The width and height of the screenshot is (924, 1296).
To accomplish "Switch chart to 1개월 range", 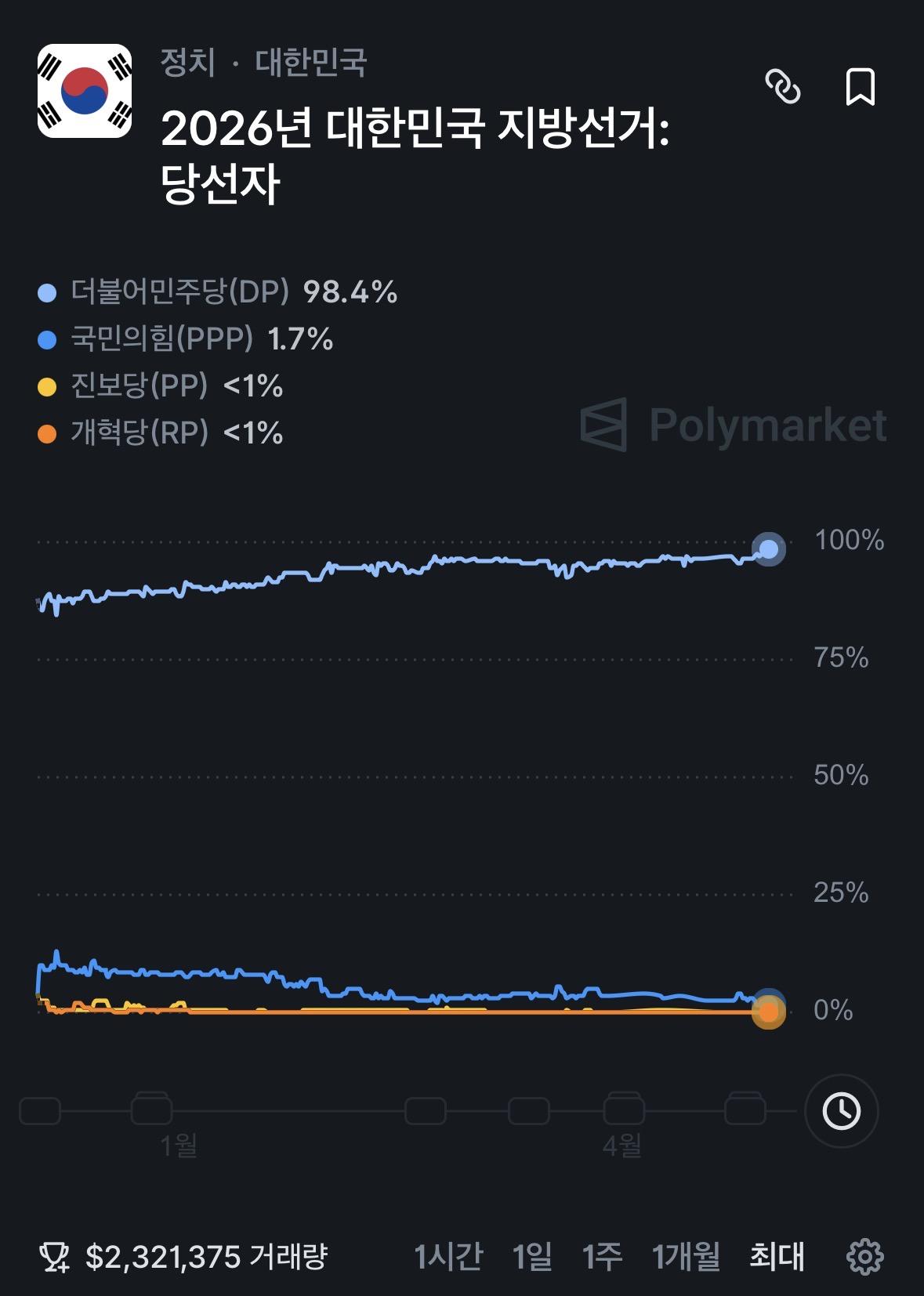I will tap(687, 1257).
